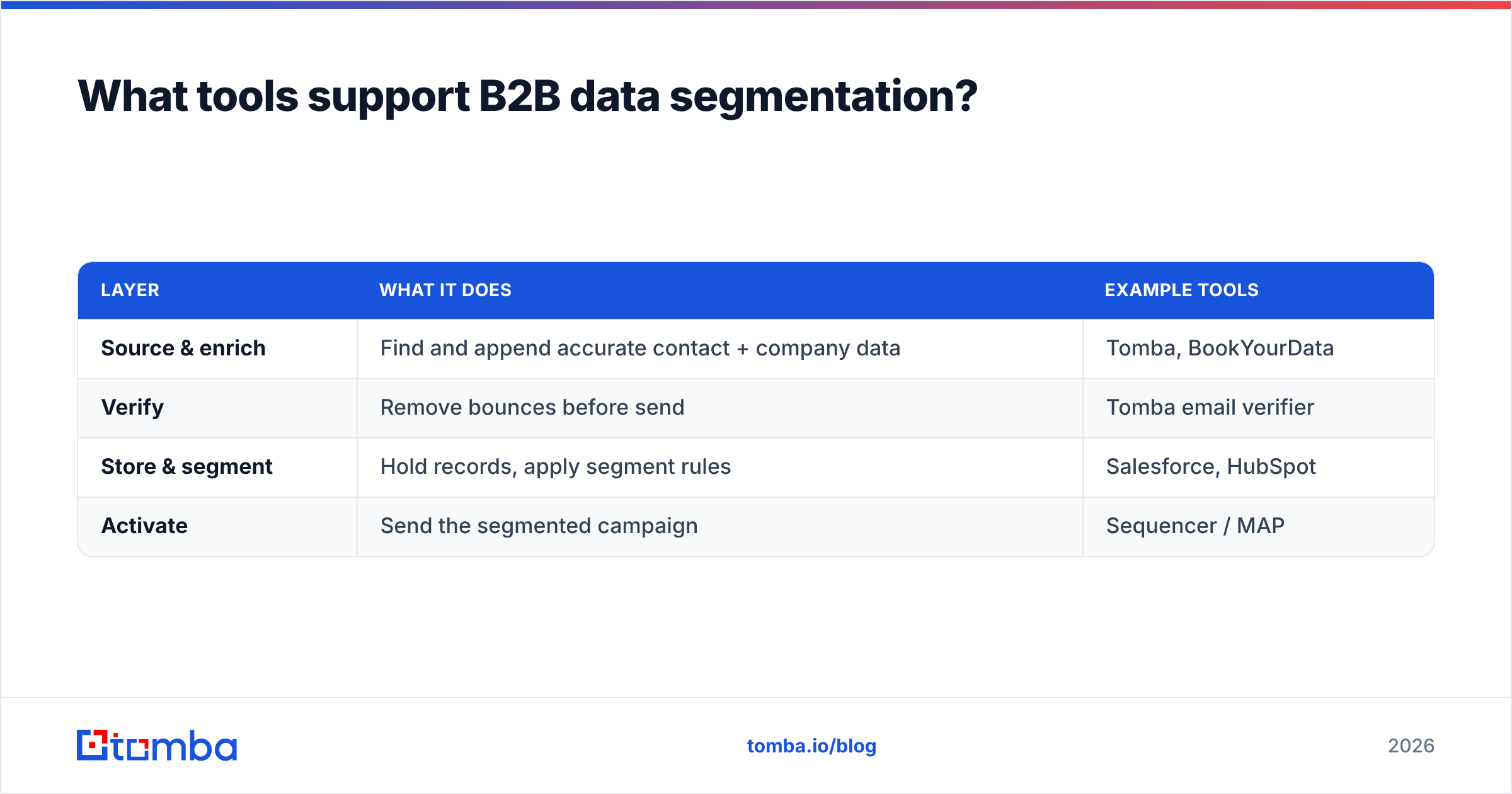The height and width of the screenshot is (794, 1512).
Task: Select the 'Source & enrich' cell
Action: pyautogui.click(x=217, y=348)
